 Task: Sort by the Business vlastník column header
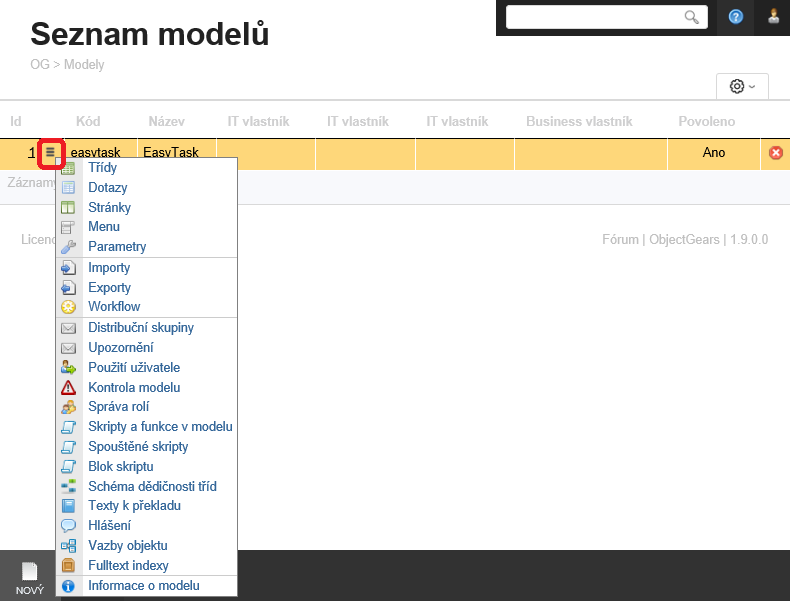pos(579,121)
